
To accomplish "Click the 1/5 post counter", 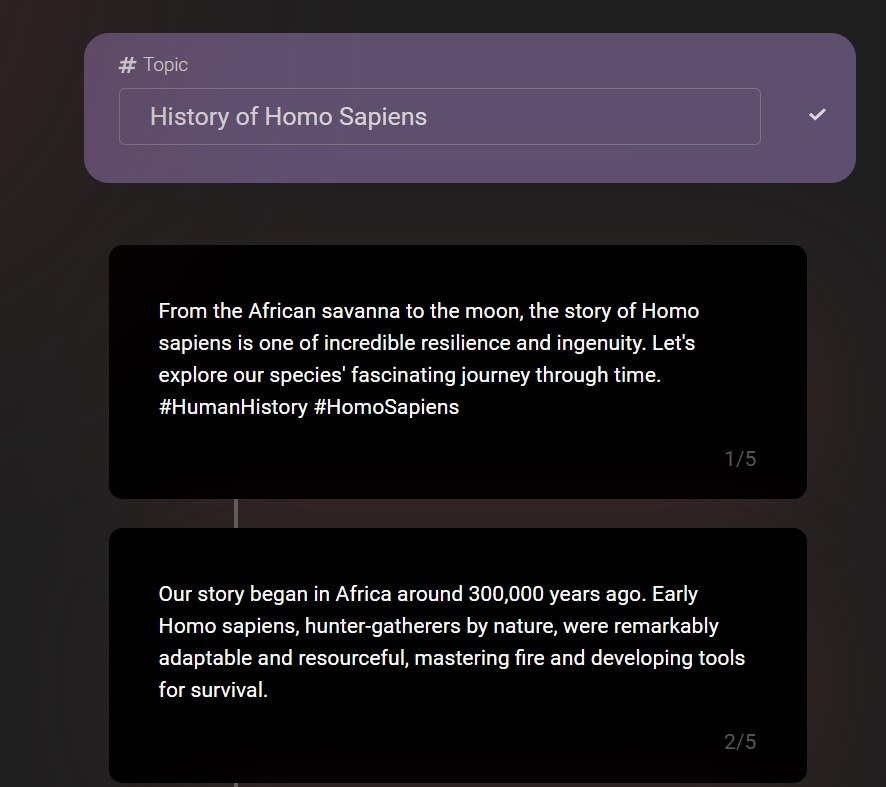I will point(740,459).
